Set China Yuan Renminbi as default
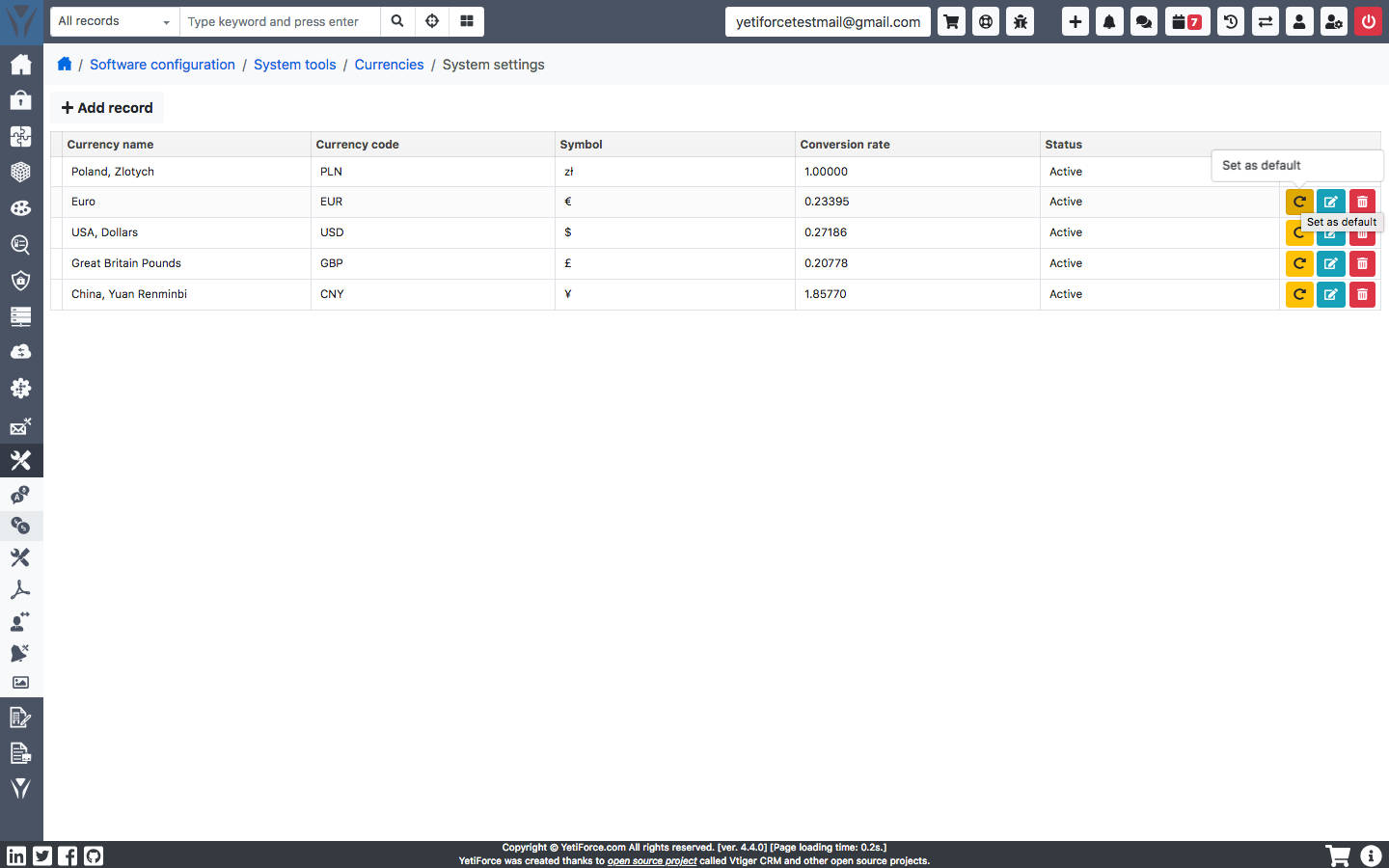Screen dimensions: 1389x868 tap(1299, 294)
